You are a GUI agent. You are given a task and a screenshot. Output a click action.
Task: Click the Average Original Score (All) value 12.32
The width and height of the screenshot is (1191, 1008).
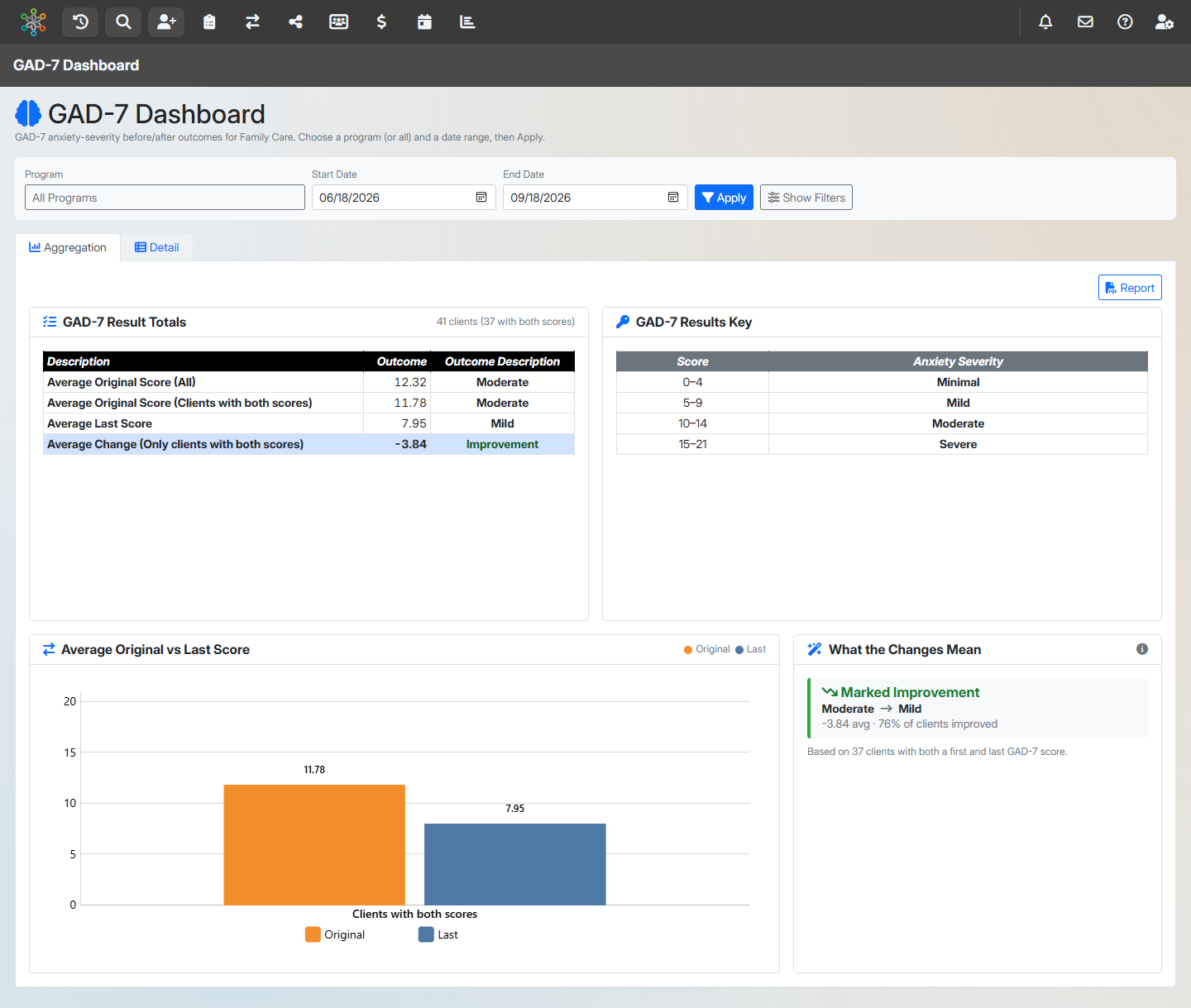(x=410, y=382)
